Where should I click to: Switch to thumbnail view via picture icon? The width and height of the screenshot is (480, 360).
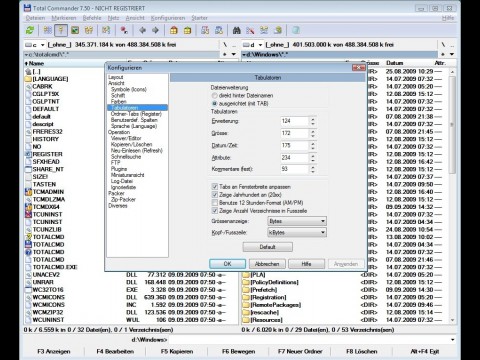[75, 30]
